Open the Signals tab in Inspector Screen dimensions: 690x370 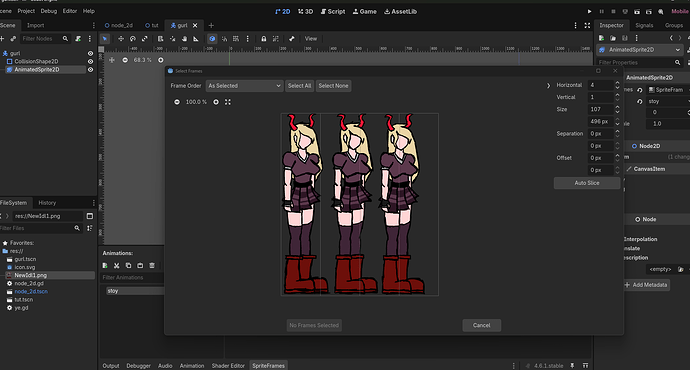pos(644,26)
